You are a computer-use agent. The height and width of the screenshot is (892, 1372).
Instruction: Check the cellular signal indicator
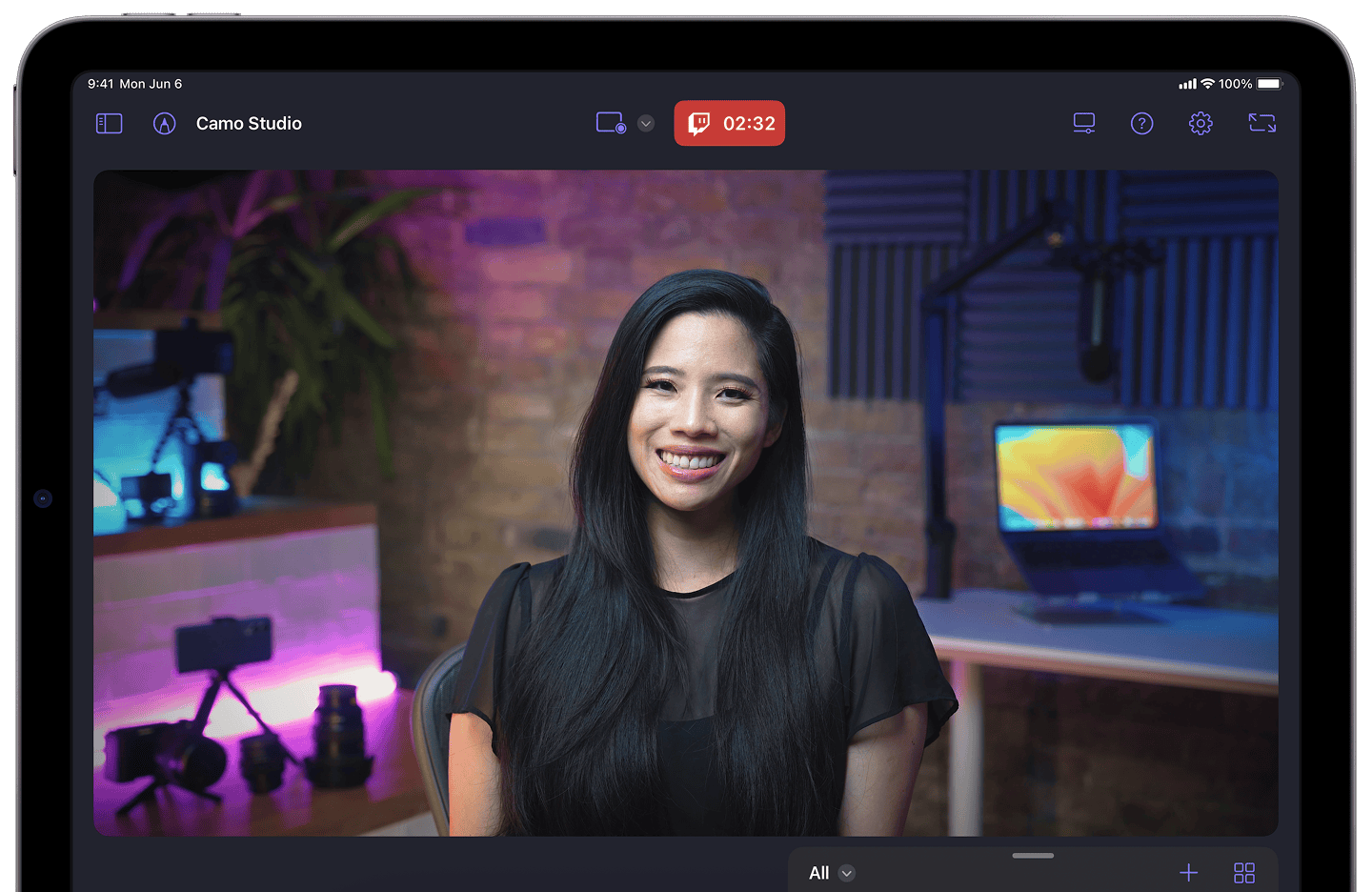1187,84
